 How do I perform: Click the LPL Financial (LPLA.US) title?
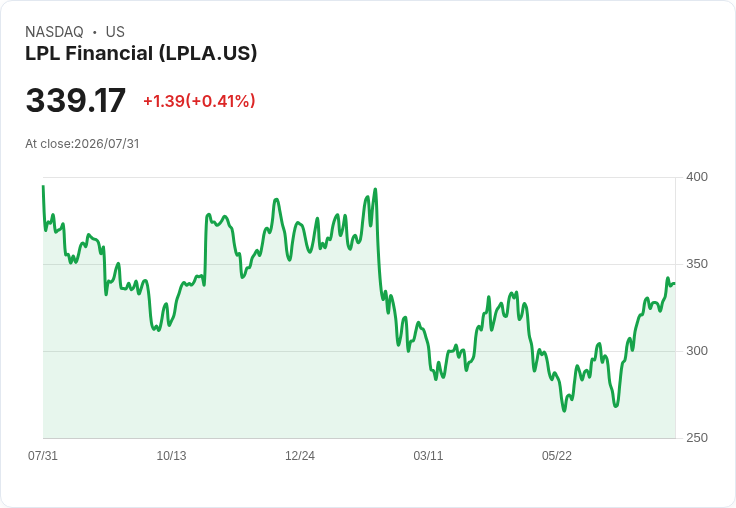[x=141, y=53]
